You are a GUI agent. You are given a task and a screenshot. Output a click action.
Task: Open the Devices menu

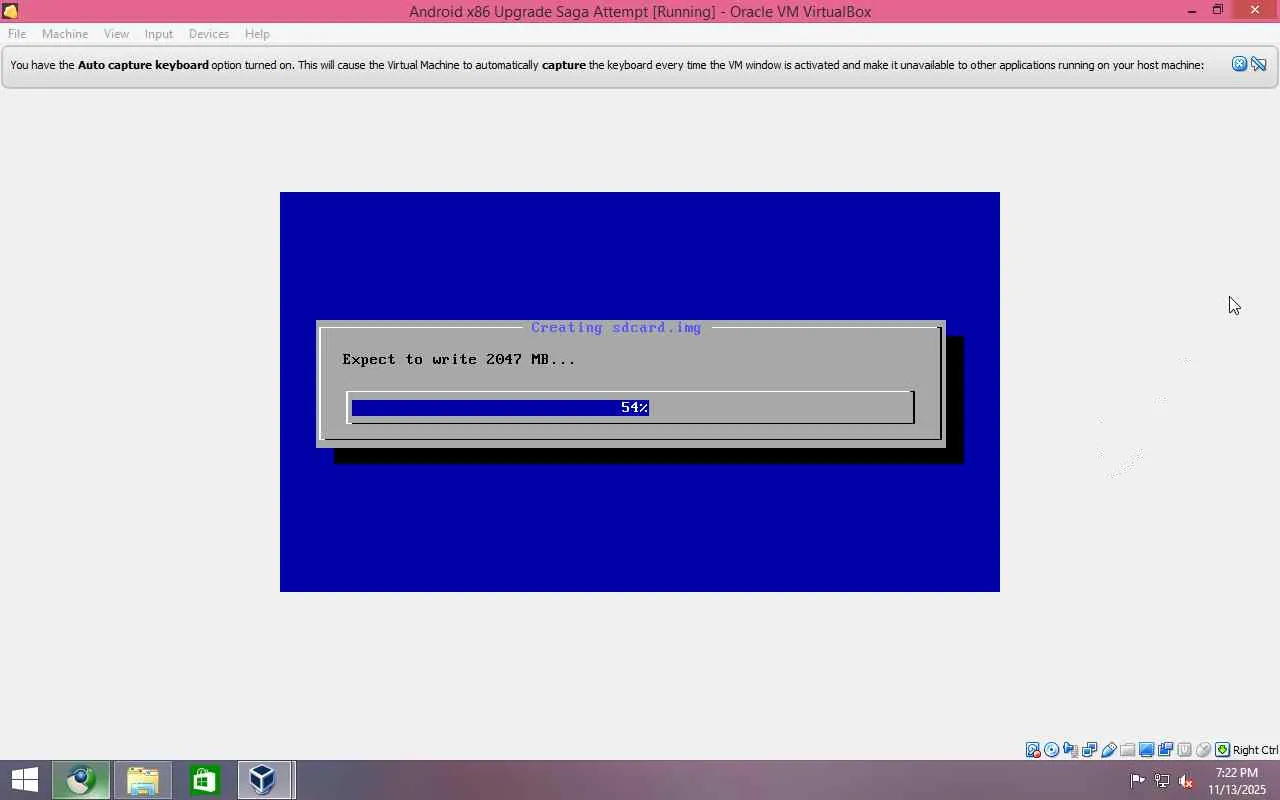point(209,34)
